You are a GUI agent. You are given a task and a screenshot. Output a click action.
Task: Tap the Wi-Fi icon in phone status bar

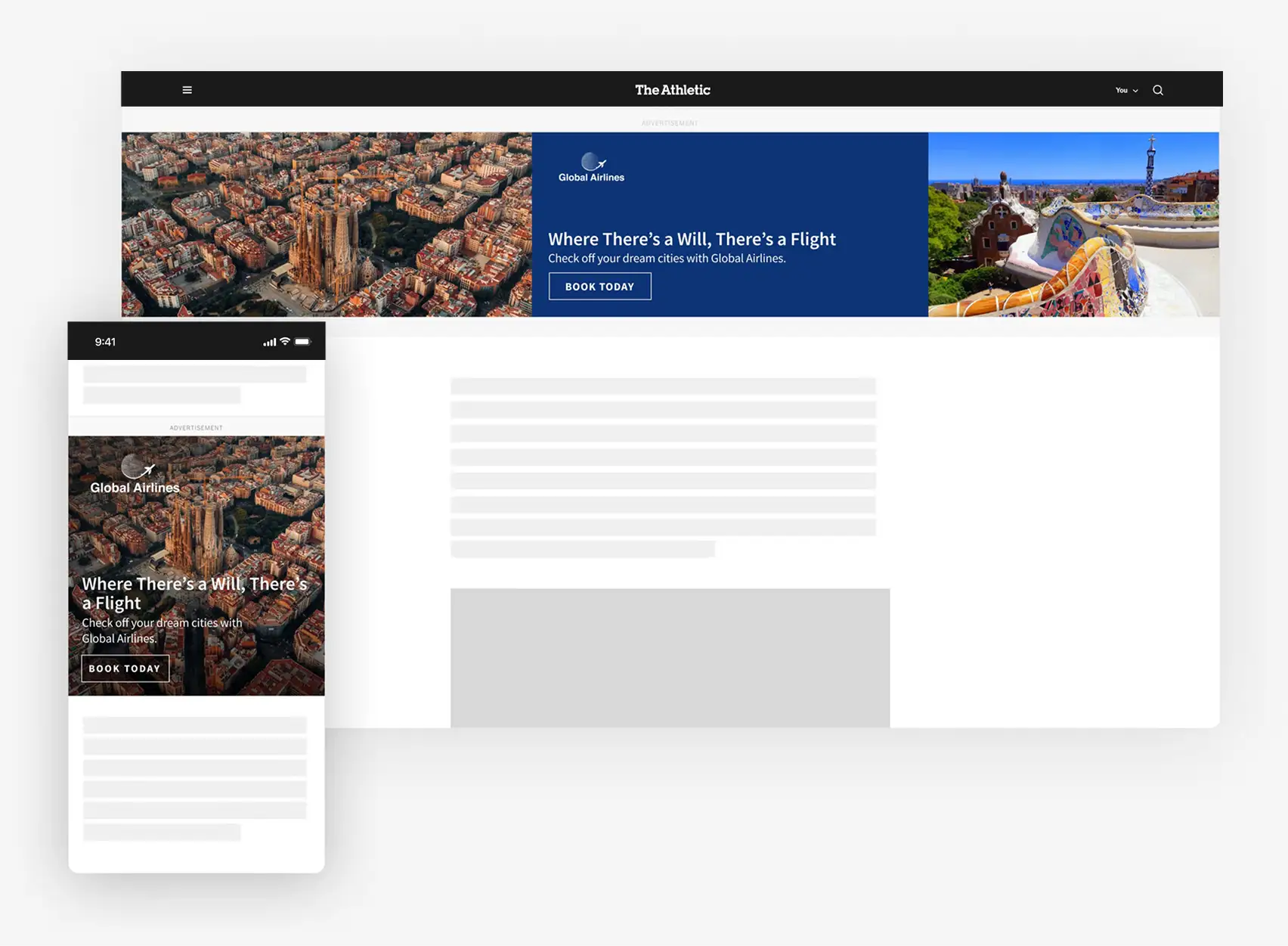pyautogui.click(x=285, y=342)
